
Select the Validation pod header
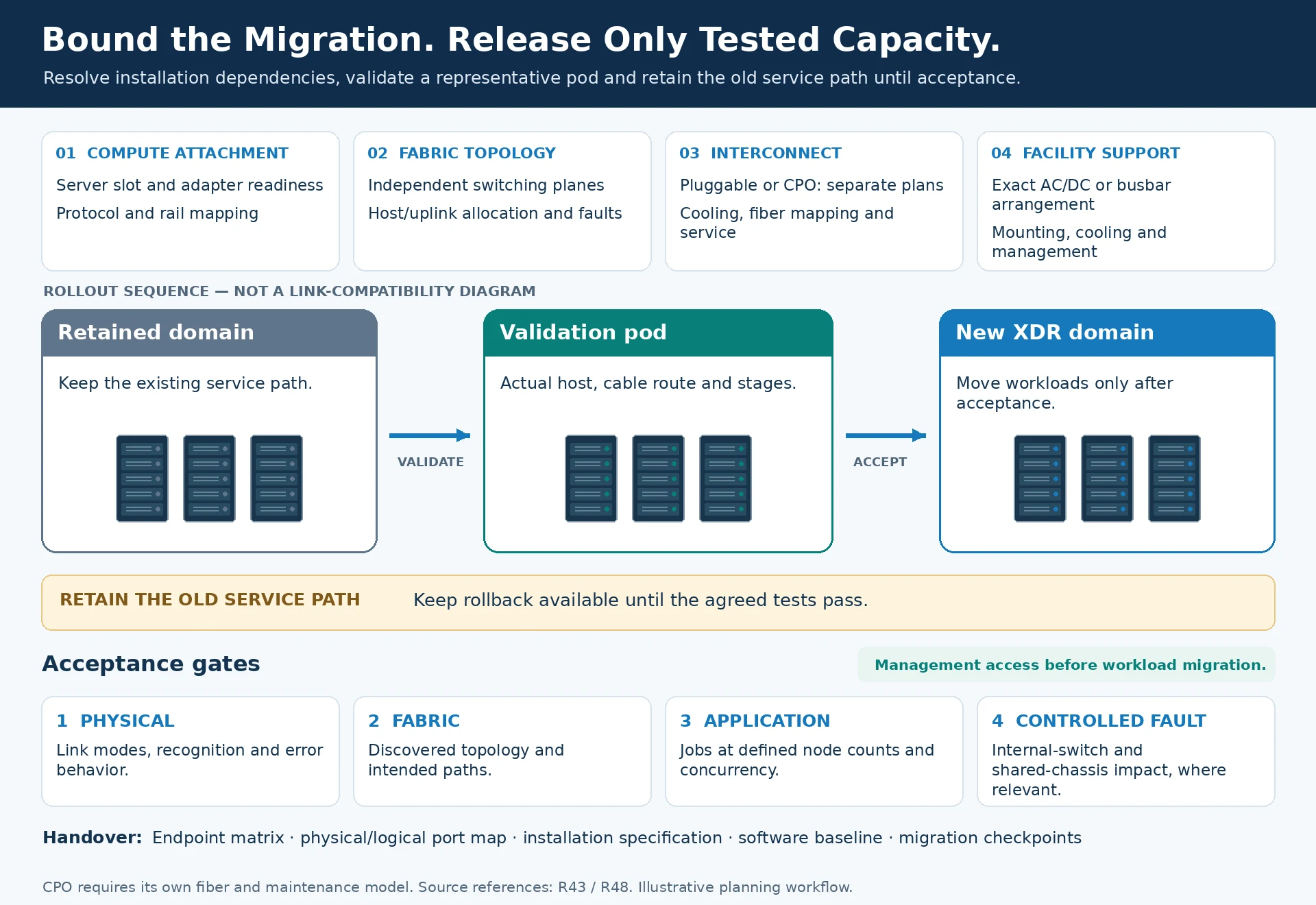tap(658, 333)
